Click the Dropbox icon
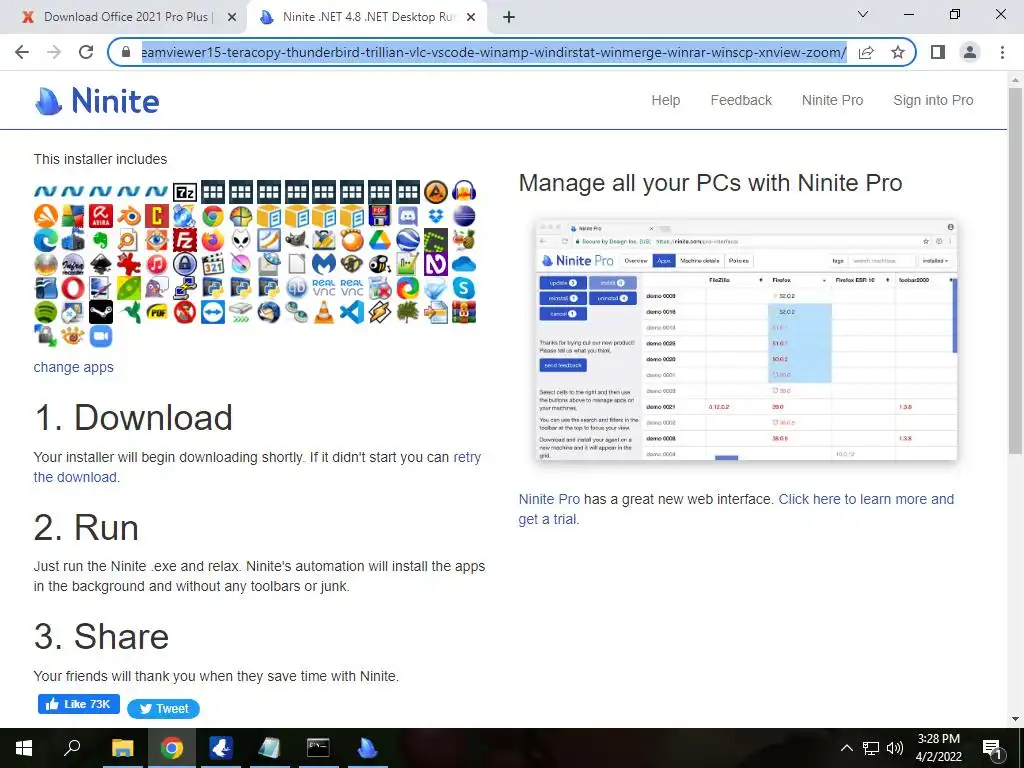 point(436,216)
